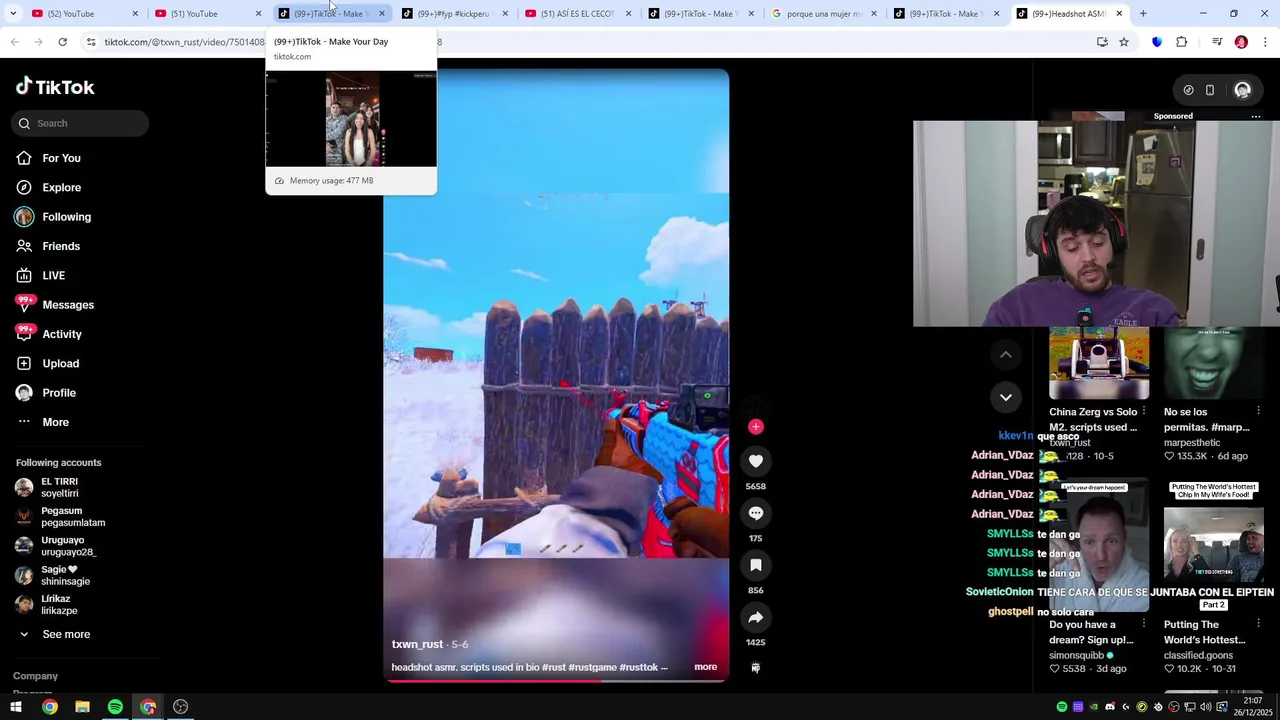Image resolution: width=1280 pixels, height=720 pixels.
Task: Expand the caption with more
Action: click(706, 667)
